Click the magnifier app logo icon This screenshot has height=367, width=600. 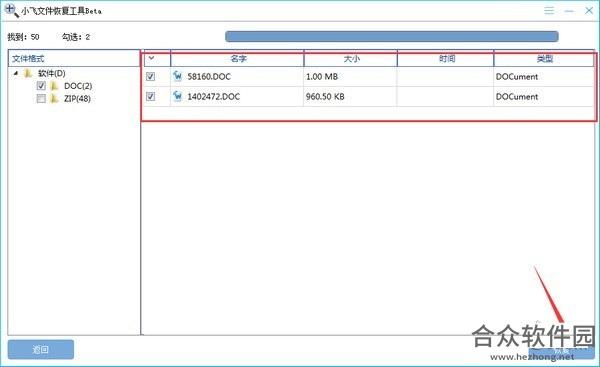tap(11, 10)
